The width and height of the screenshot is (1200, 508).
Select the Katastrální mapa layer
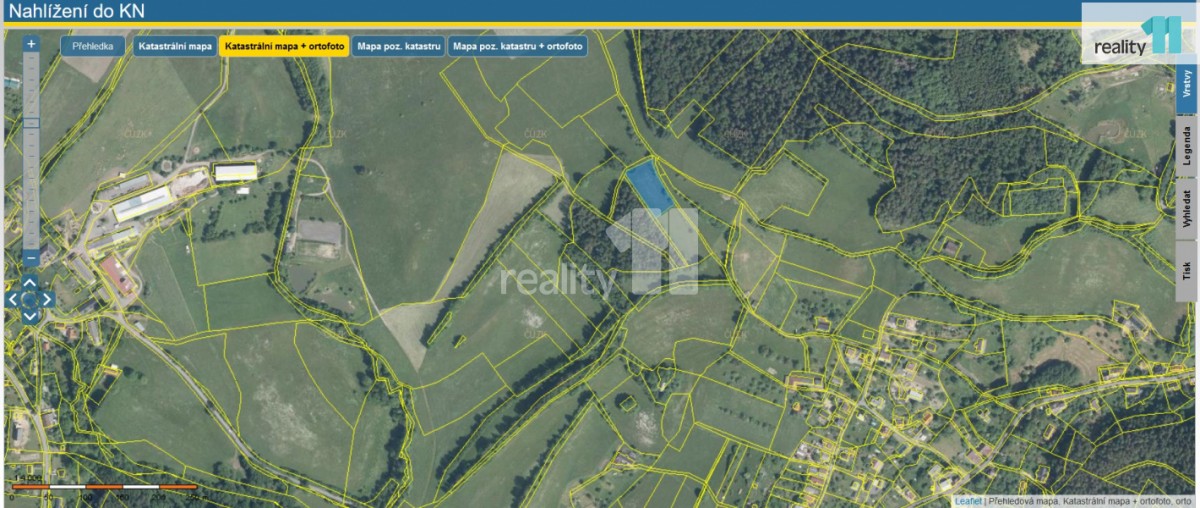175,46
